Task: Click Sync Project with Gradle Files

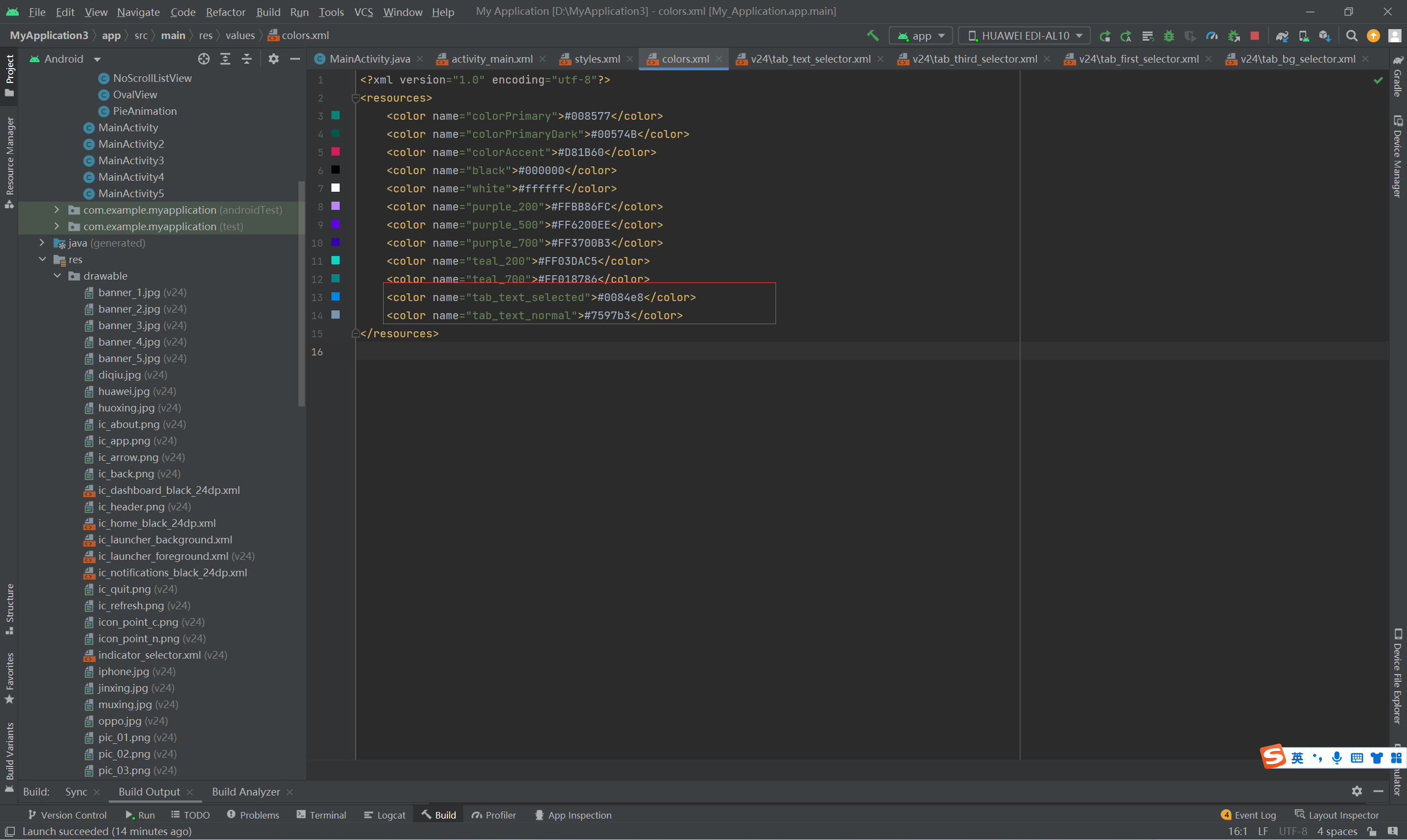Action: pos(1282,36)
